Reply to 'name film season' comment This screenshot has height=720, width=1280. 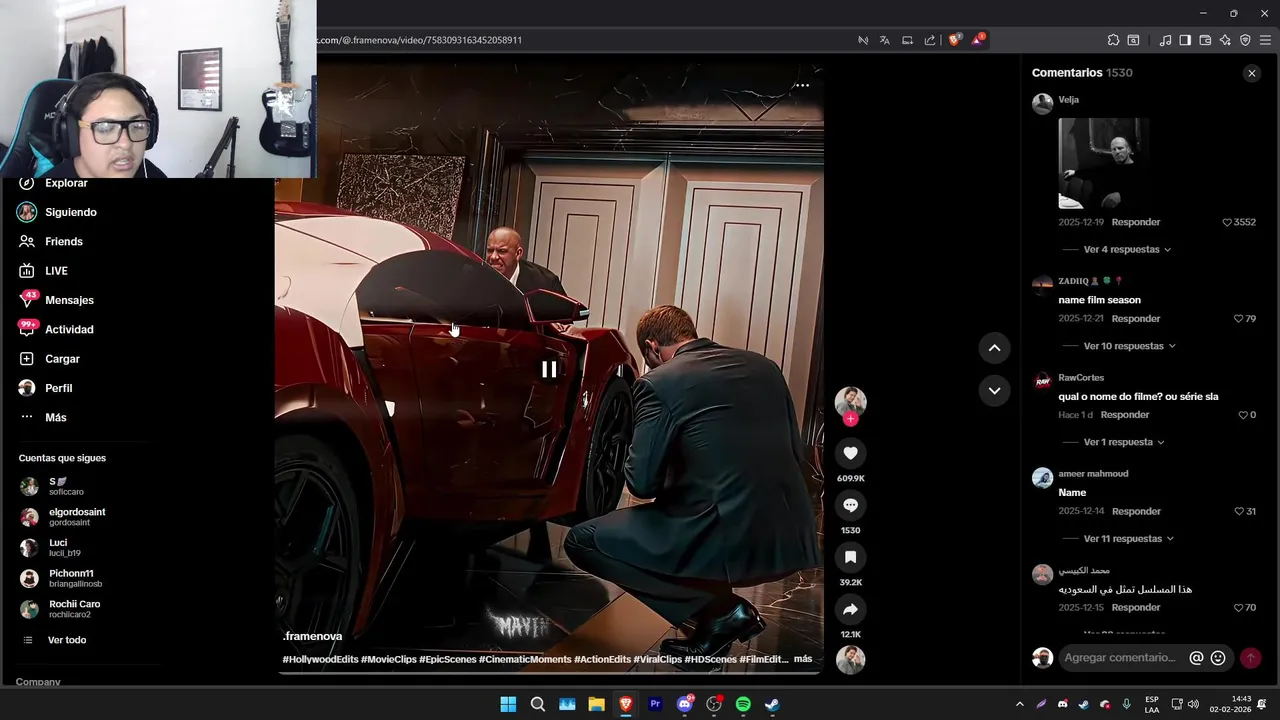[1136, 319]
